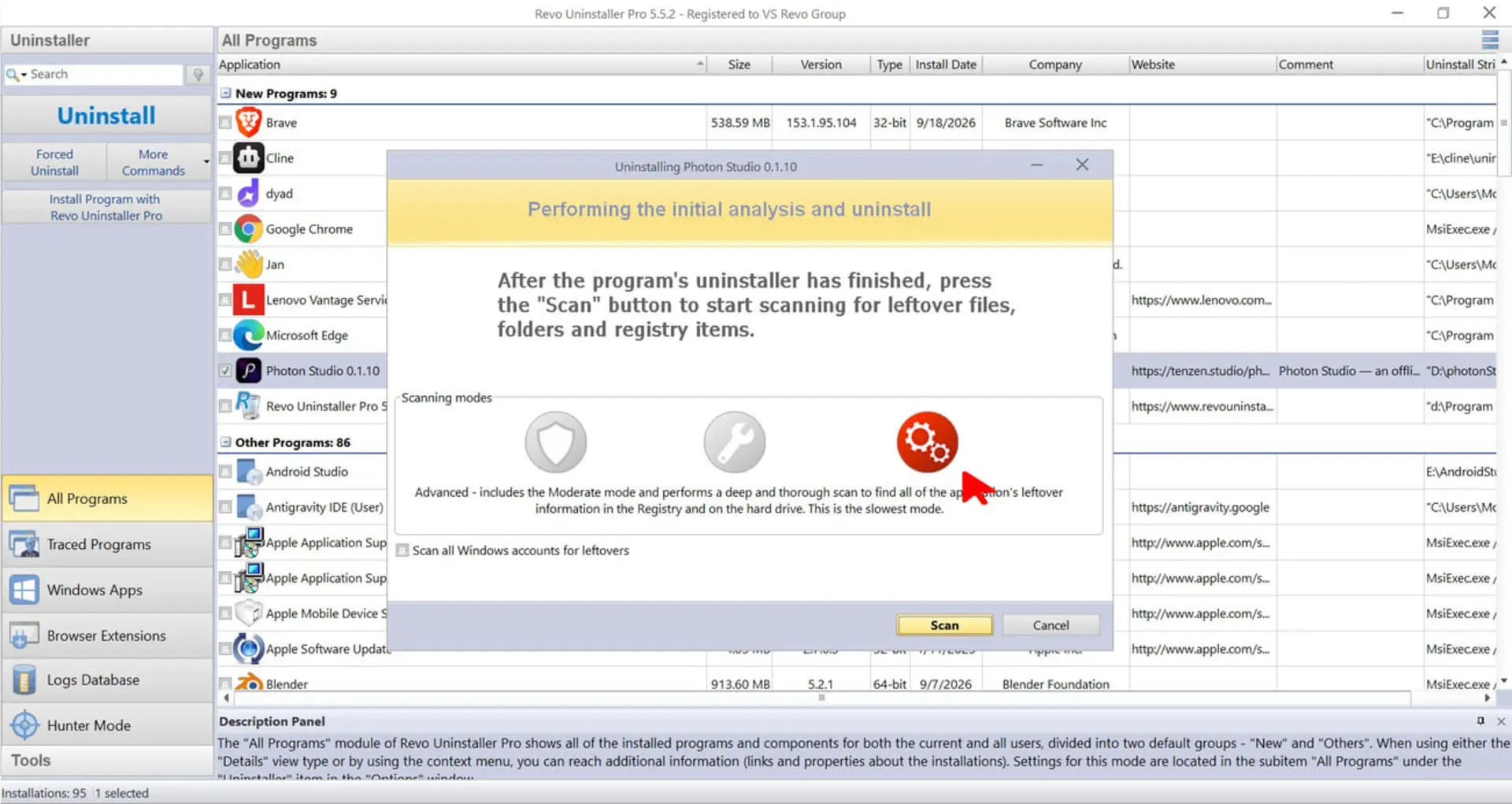
Task: Close the Uninstalling Photon Studio dialog
Action: coord(1082,165)
